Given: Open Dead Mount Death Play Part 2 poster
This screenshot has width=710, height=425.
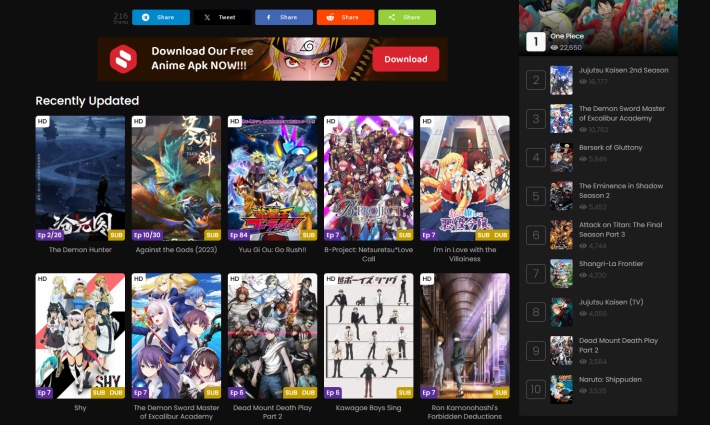Looking at the screenshot, I should point(273,336).
